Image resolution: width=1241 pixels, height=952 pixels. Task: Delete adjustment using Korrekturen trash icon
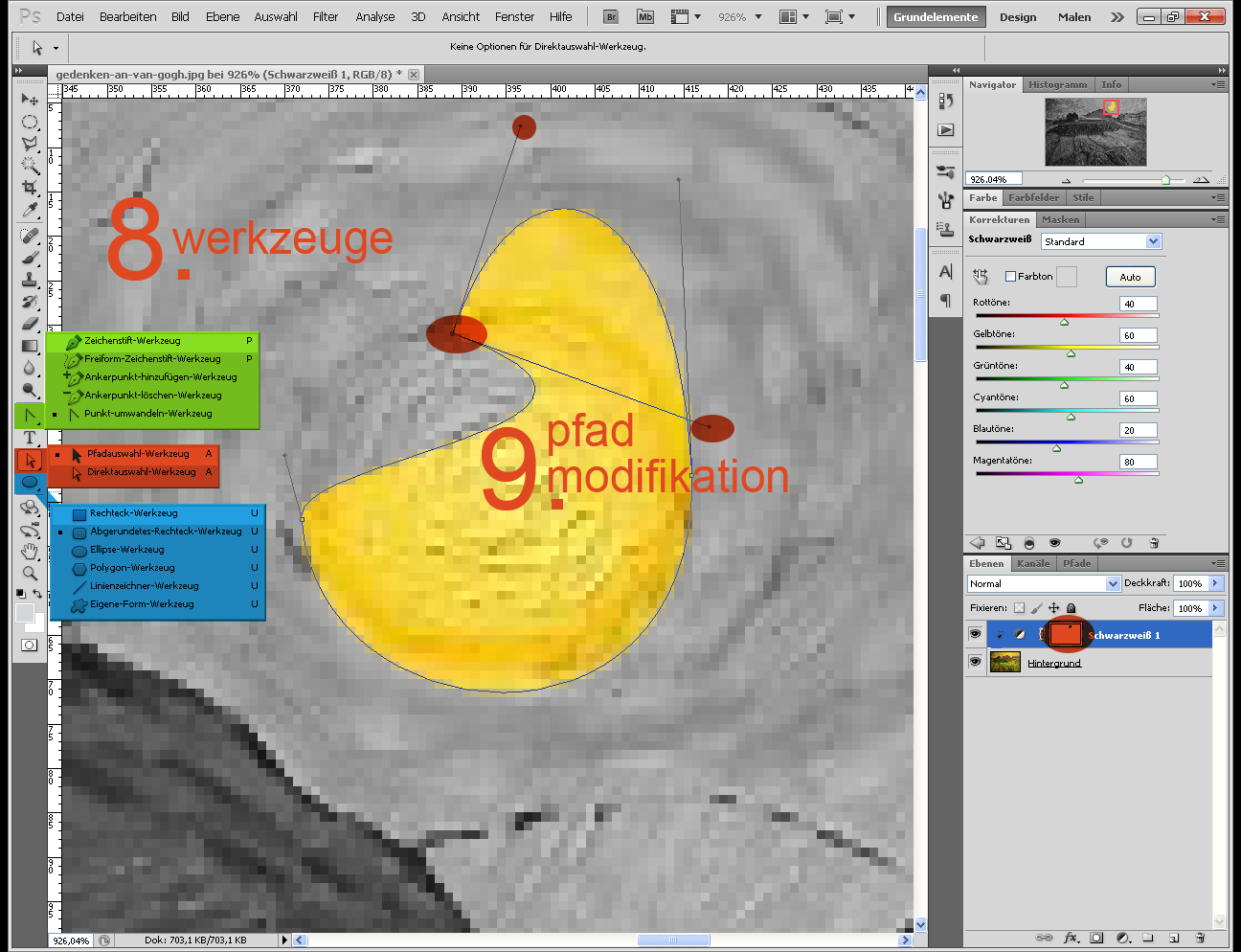tap(1154, 543)
